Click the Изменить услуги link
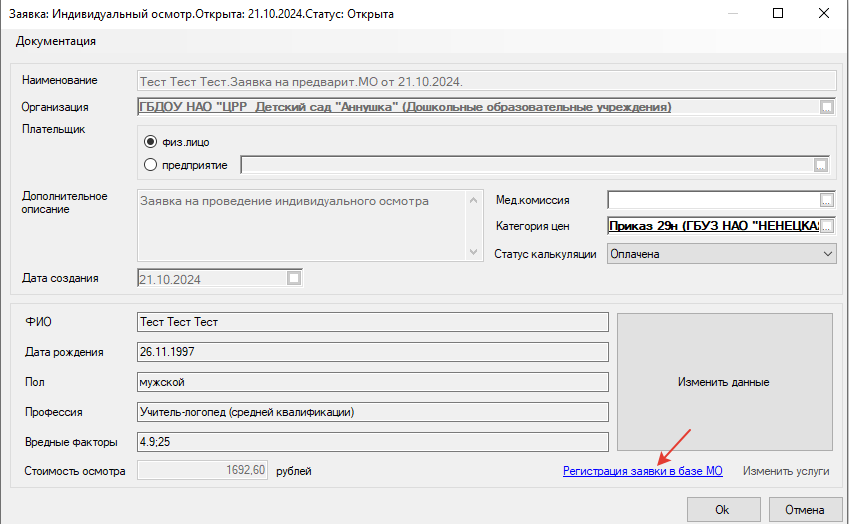 785,470
